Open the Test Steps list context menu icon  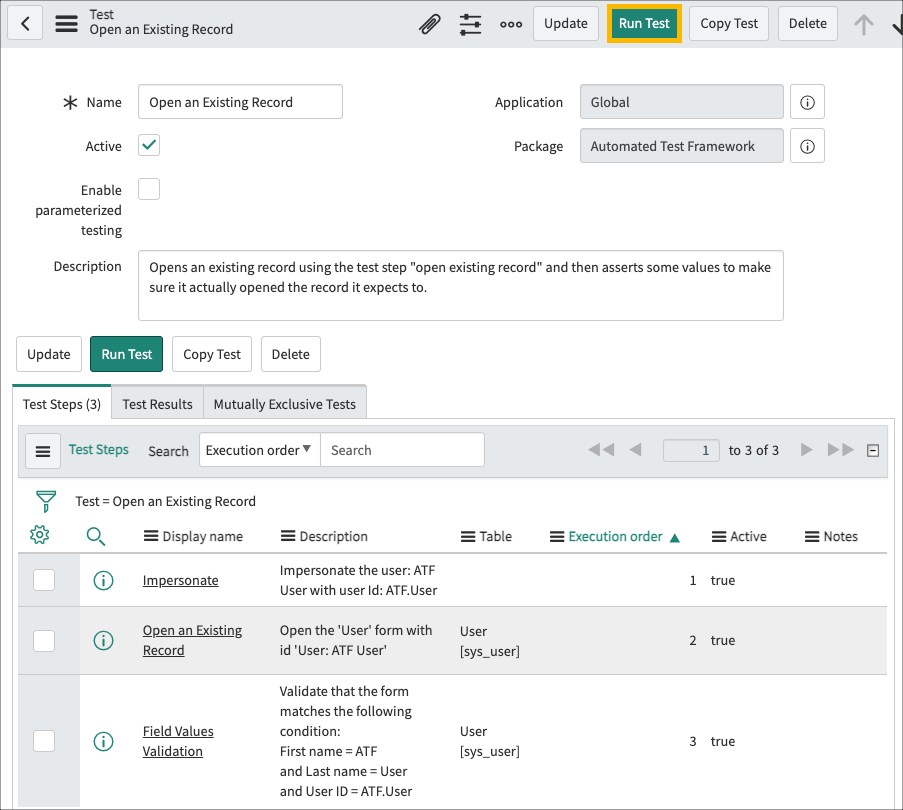click(x=42, y=450)
